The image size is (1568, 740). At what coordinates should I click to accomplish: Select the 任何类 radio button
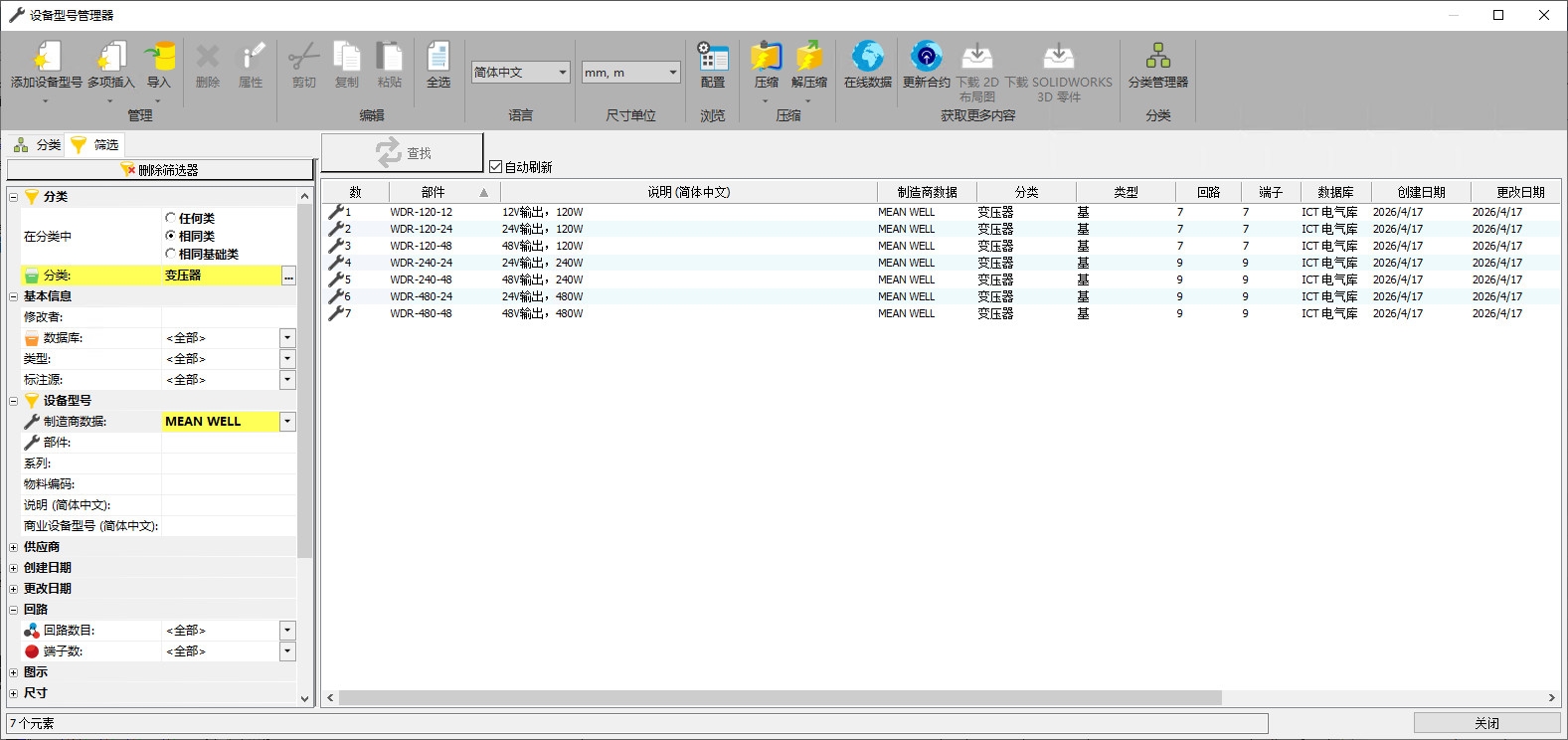click(170, 218)
